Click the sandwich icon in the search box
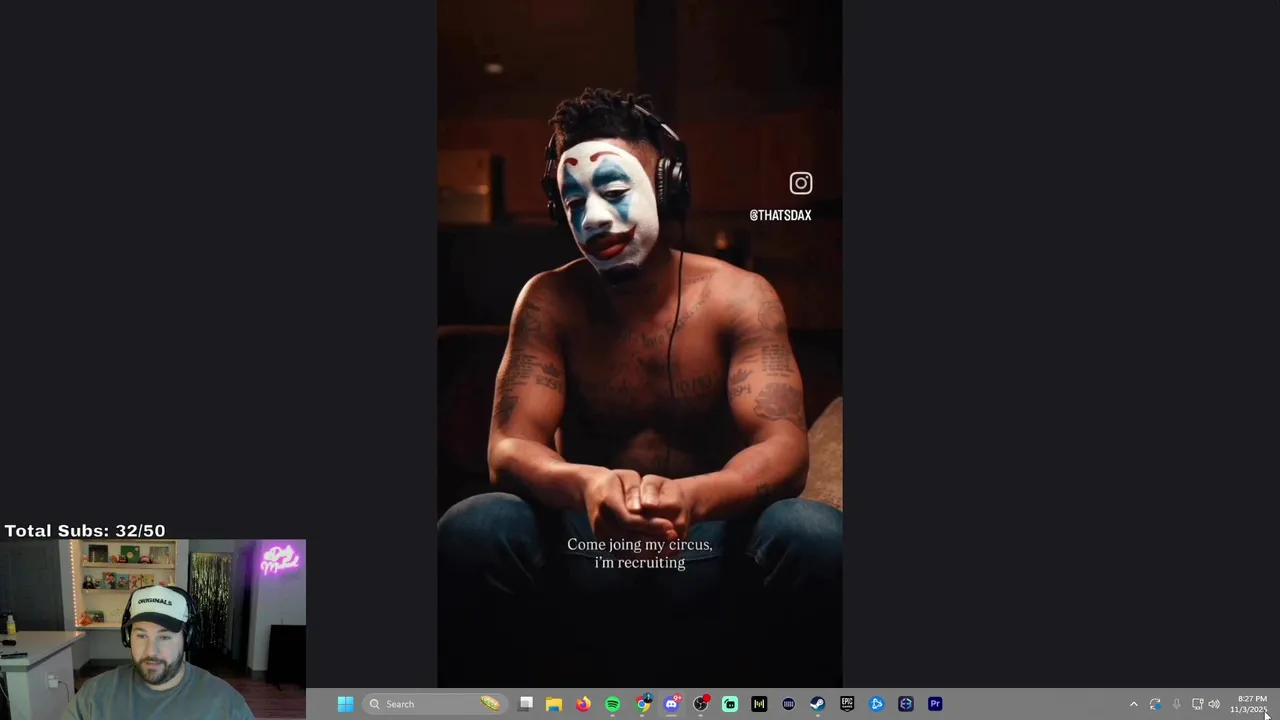Image resolution: width=1280 pixels, height=720 pixels. (489, 704)
